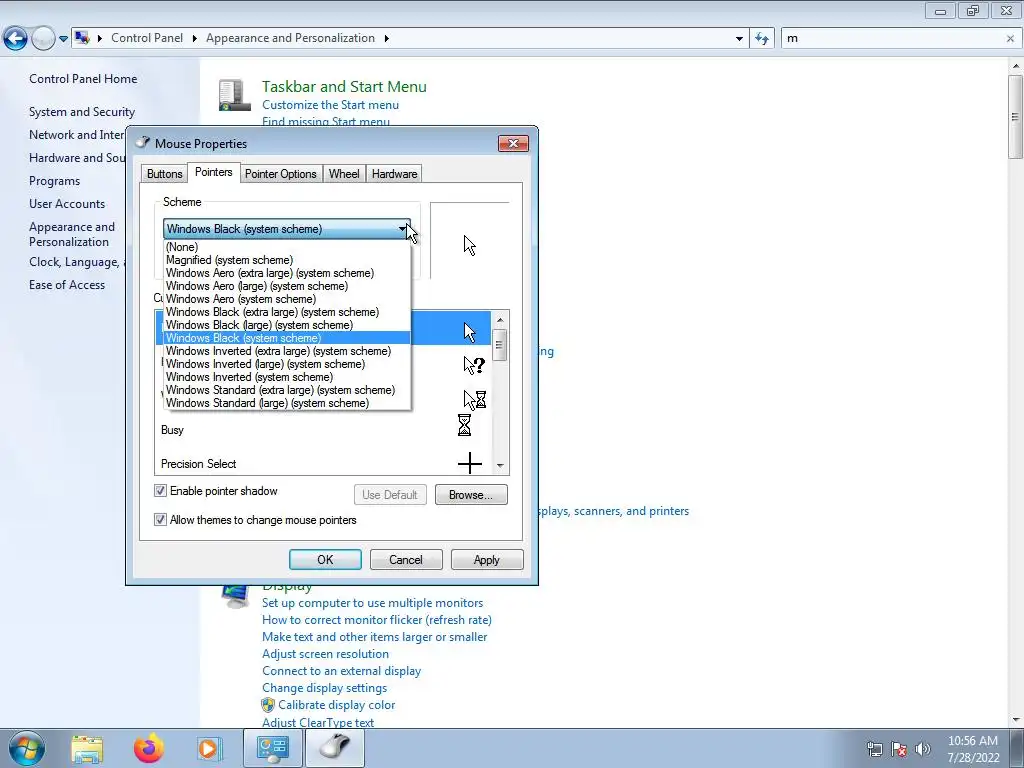1024x768 pixels.
Task: Open Customize the Start menu link
Action: point(330,105)
